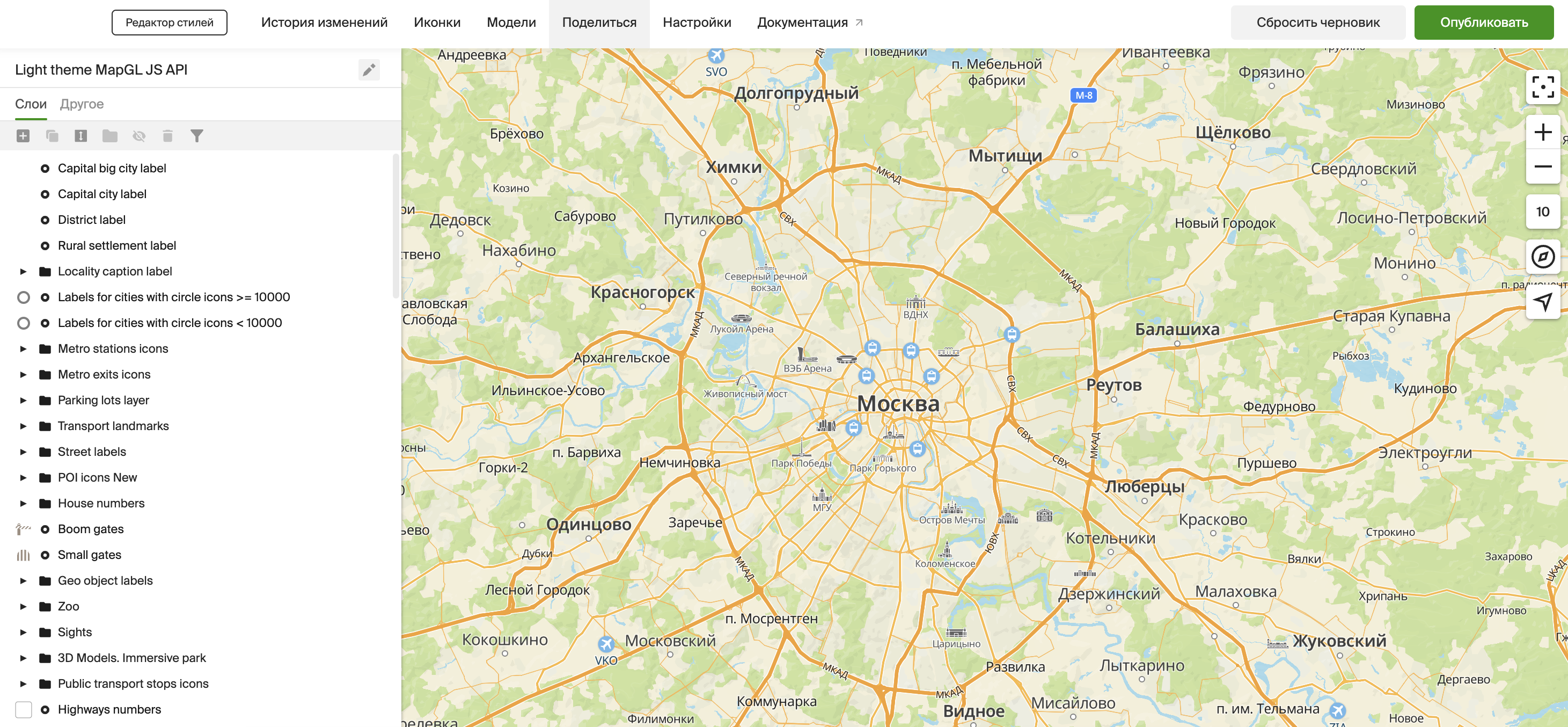Open the layer filter funnel icon
The width and height of the screenshot is (1568, 727).
[x=196, y=136]
